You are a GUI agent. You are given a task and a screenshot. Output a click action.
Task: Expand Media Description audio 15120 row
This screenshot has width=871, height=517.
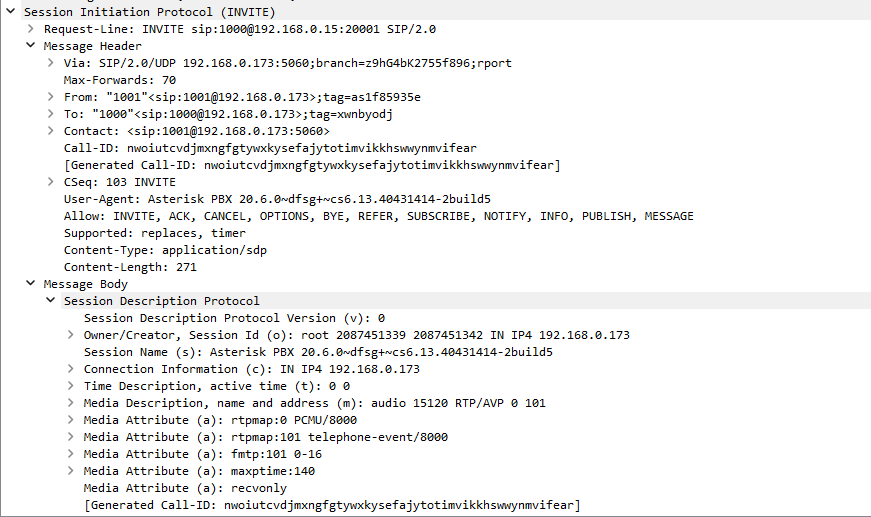coord(71,403)
